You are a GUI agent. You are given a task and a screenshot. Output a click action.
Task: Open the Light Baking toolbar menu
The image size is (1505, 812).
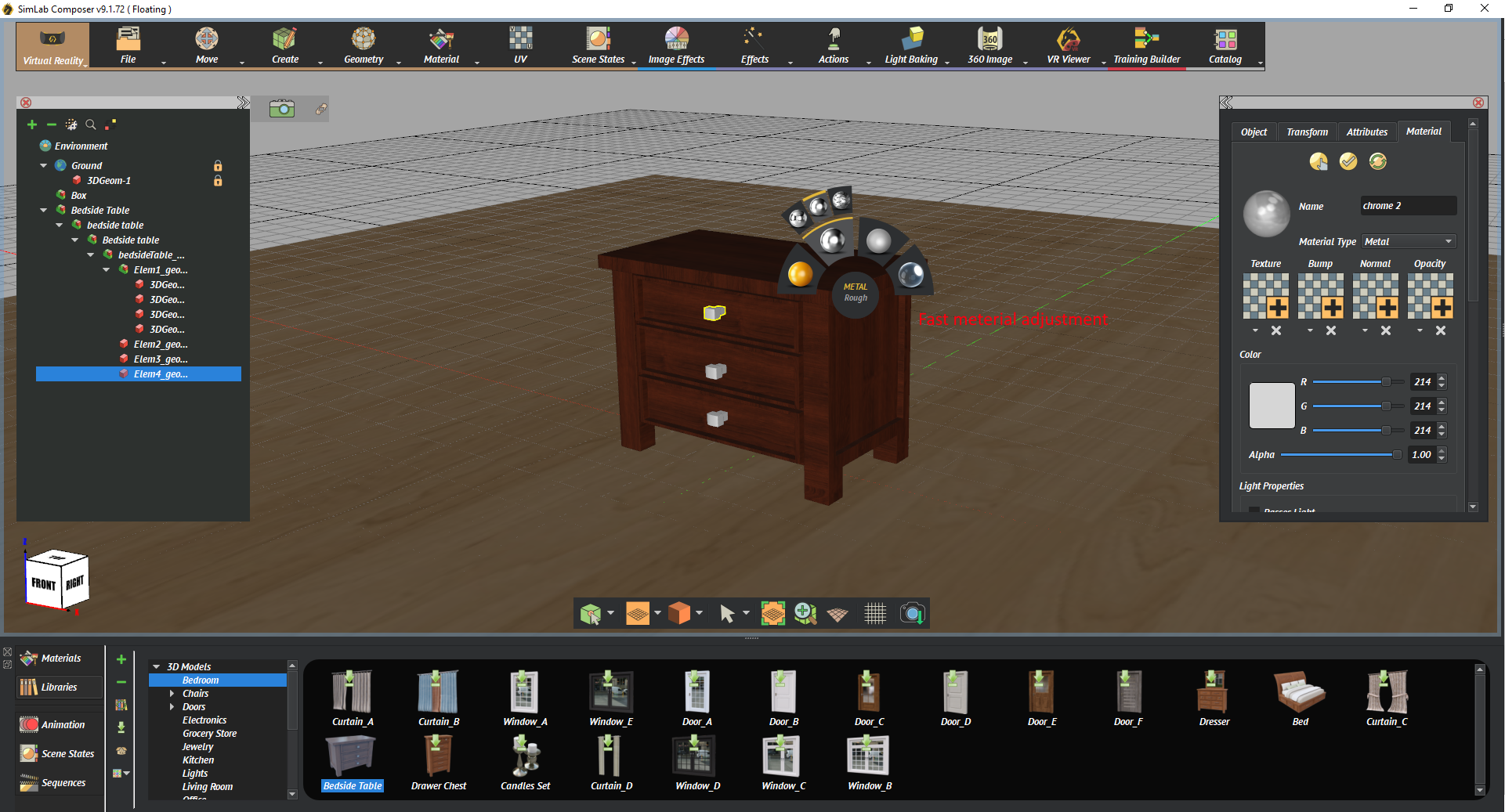pyautogui.click(x=911, y=45)
